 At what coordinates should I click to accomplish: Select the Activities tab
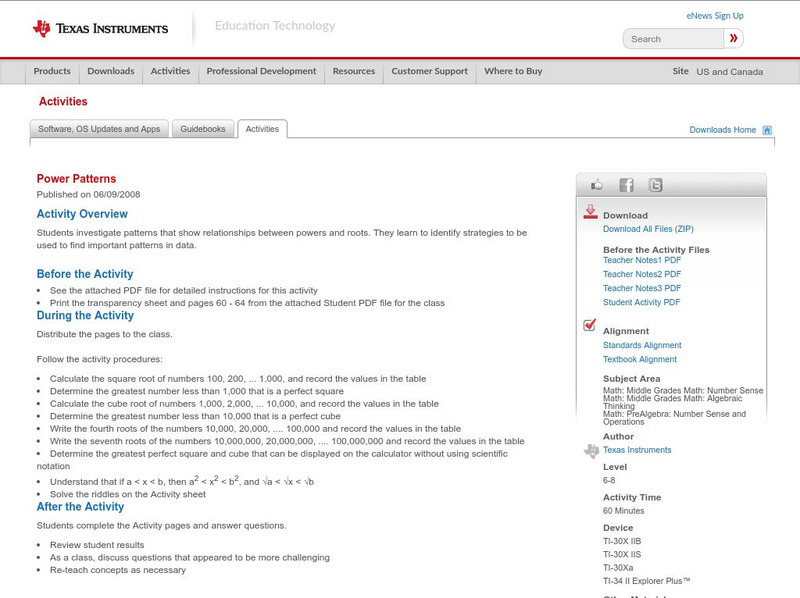(x=262, y=129)
